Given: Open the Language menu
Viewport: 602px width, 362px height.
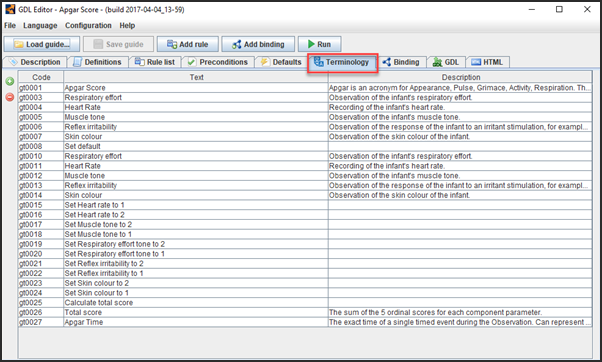Looking at the screenshot, I should pyautogui.click(x=40, y=25).
